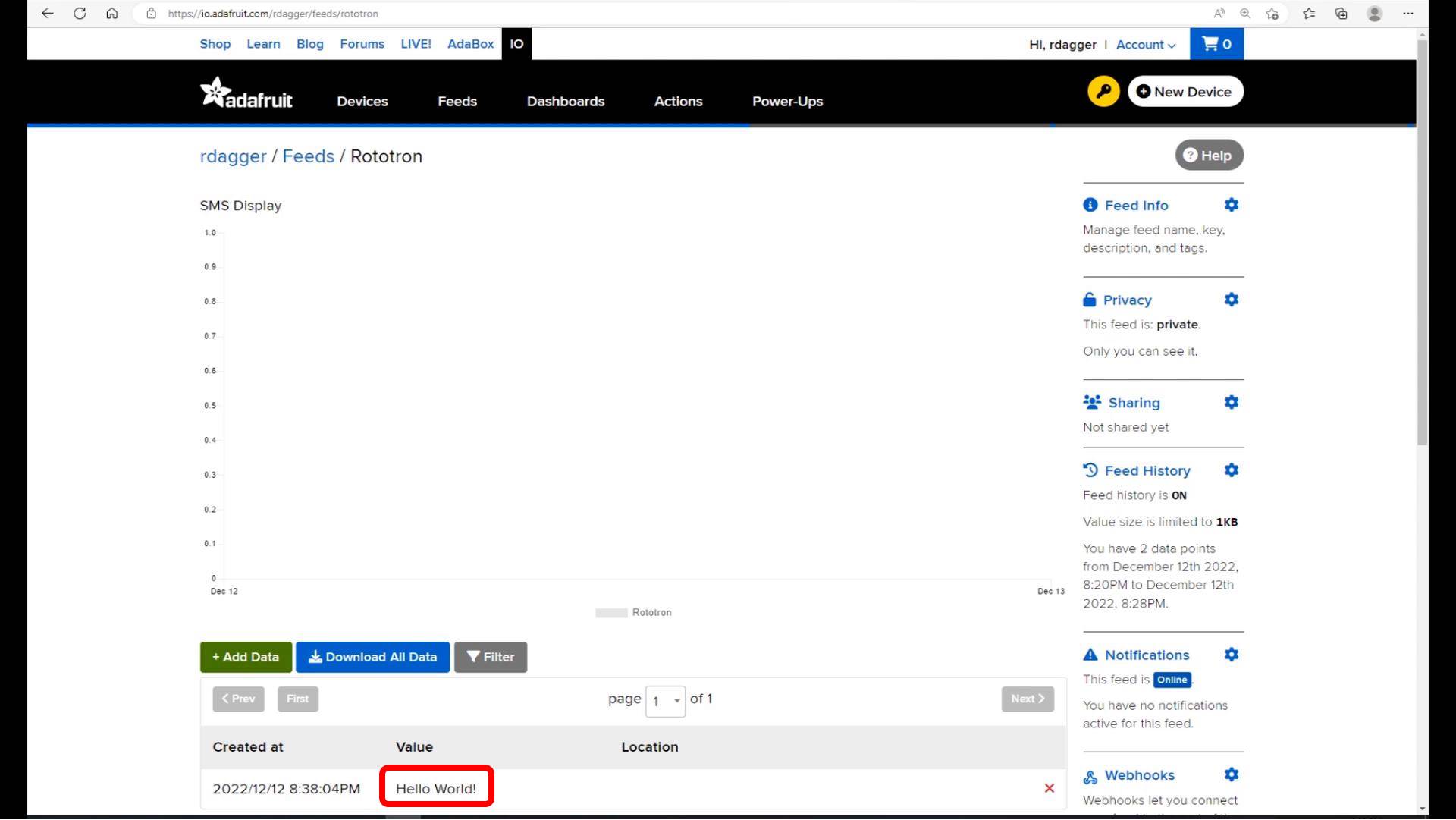Click the yellow API key icon

coord(1103,92)
